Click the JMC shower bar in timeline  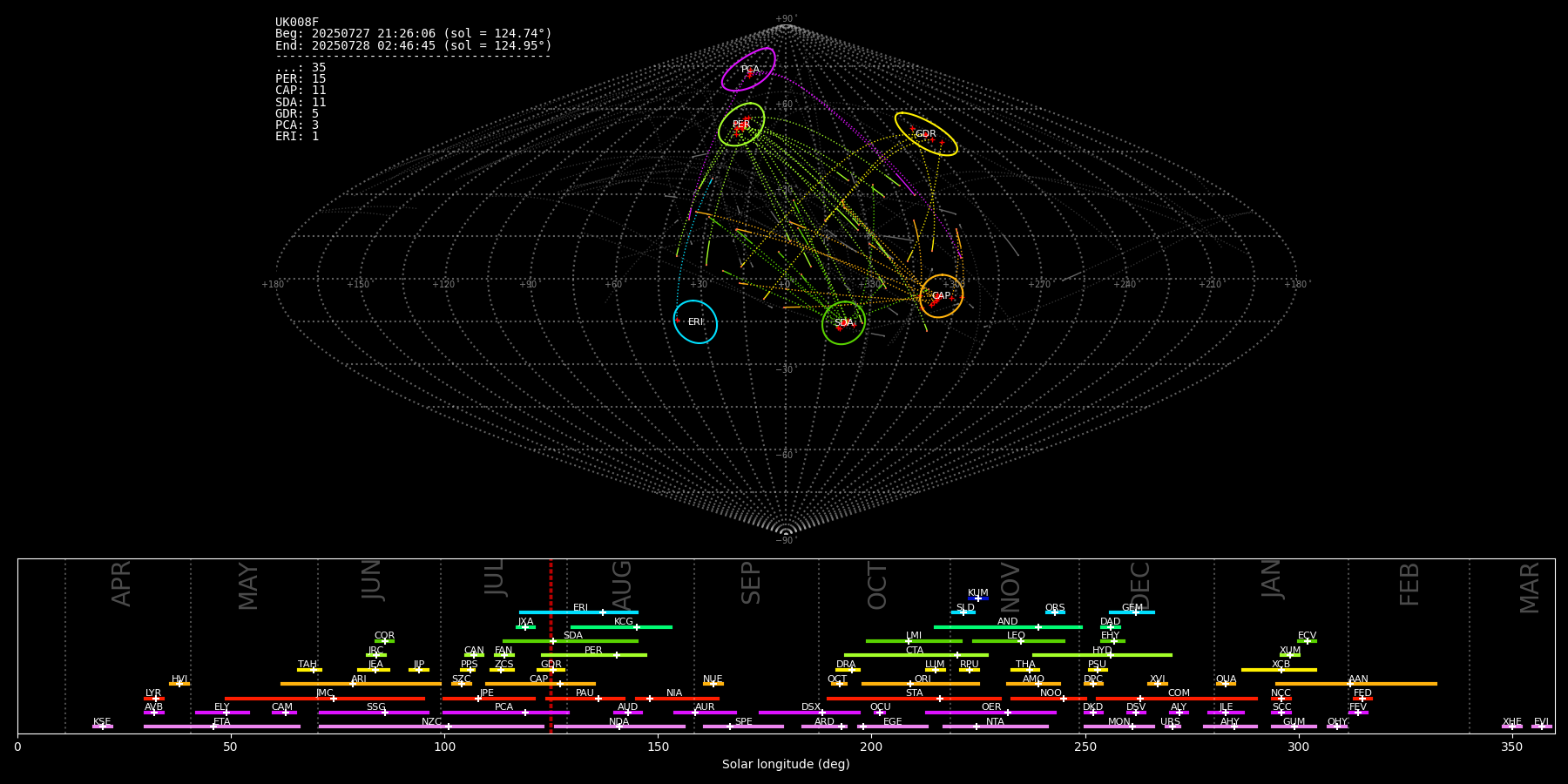(x=325, y=699)
